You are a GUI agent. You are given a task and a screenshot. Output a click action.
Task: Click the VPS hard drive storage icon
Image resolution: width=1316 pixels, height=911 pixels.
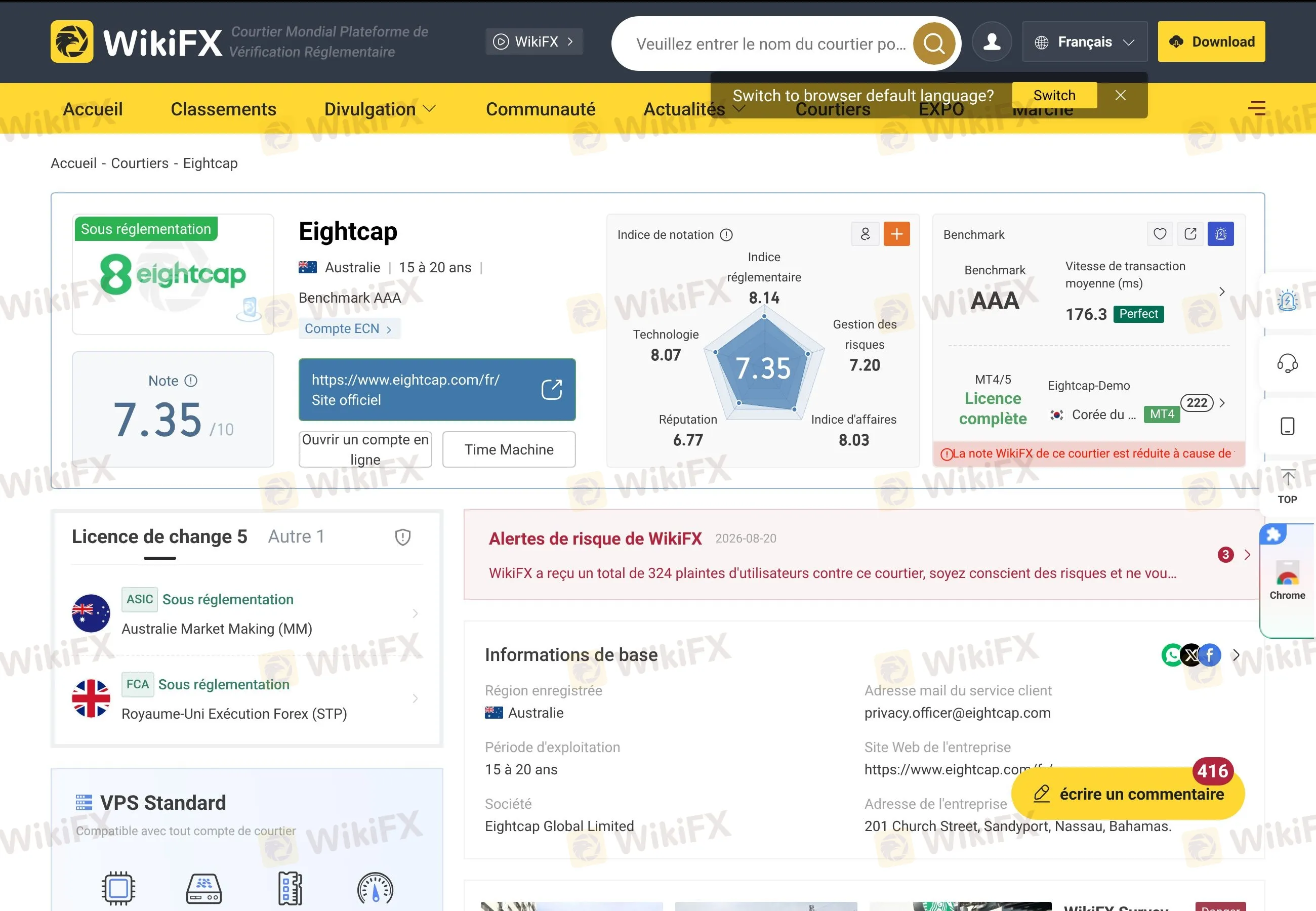[x=204, y=889]
